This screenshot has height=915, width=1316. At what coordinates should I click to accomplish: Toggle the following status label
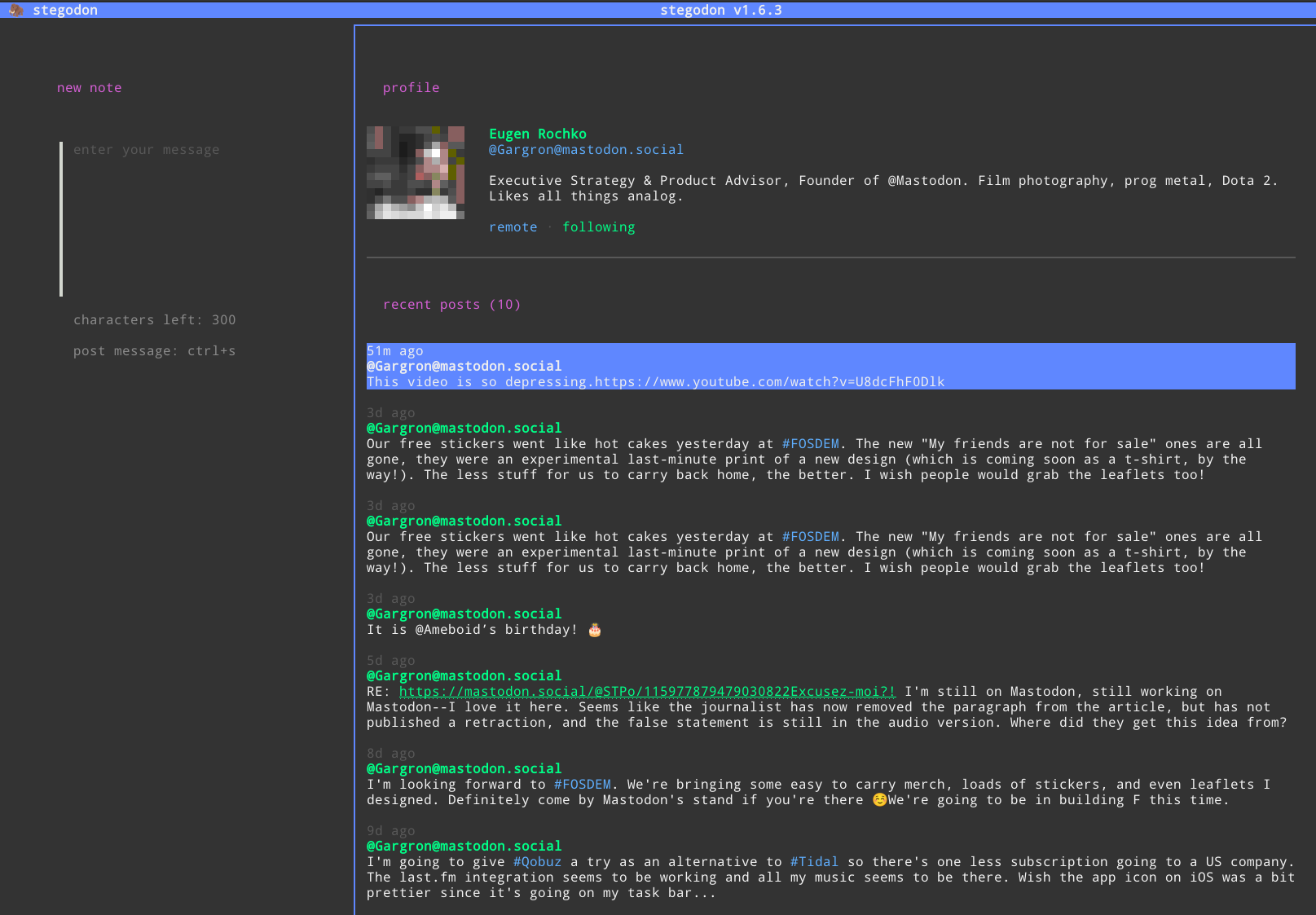point(598,227)
